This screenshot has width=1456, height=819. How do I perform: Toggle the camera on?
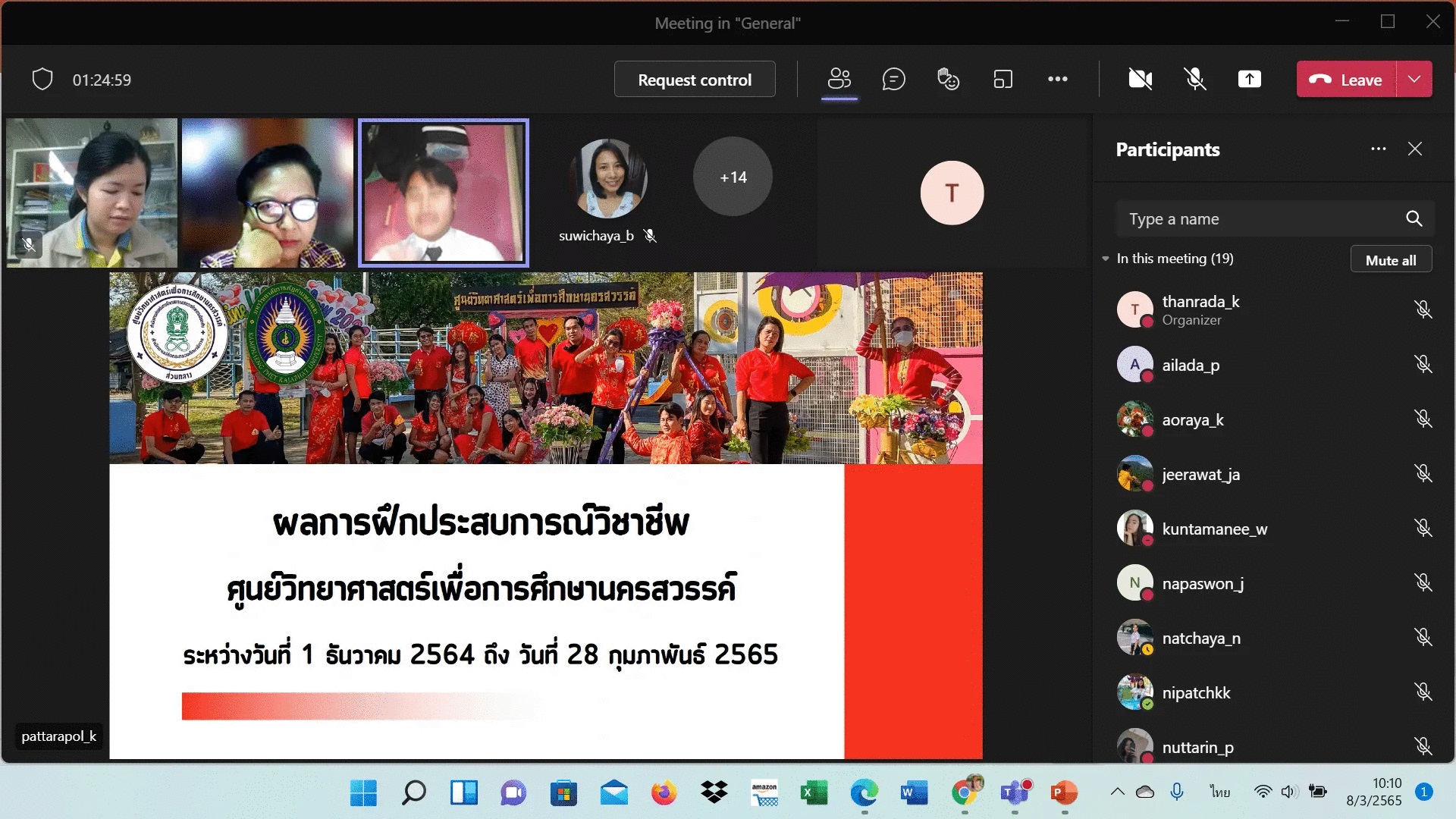(1140, 79)
